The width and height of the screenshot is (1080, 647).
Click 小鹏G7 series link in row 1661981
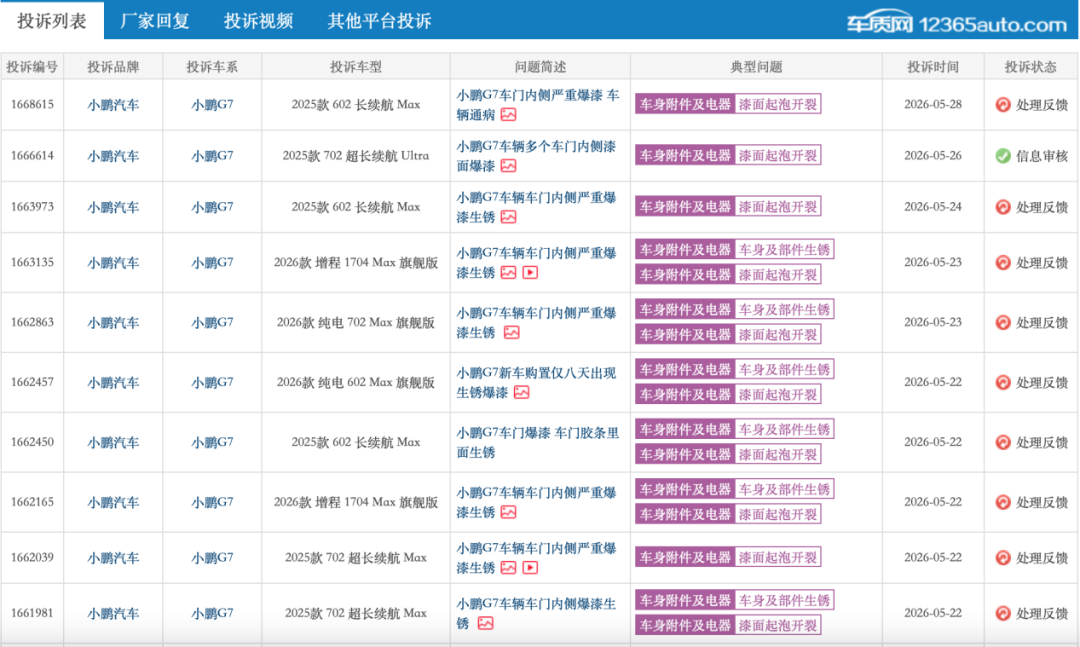point(212,613)
